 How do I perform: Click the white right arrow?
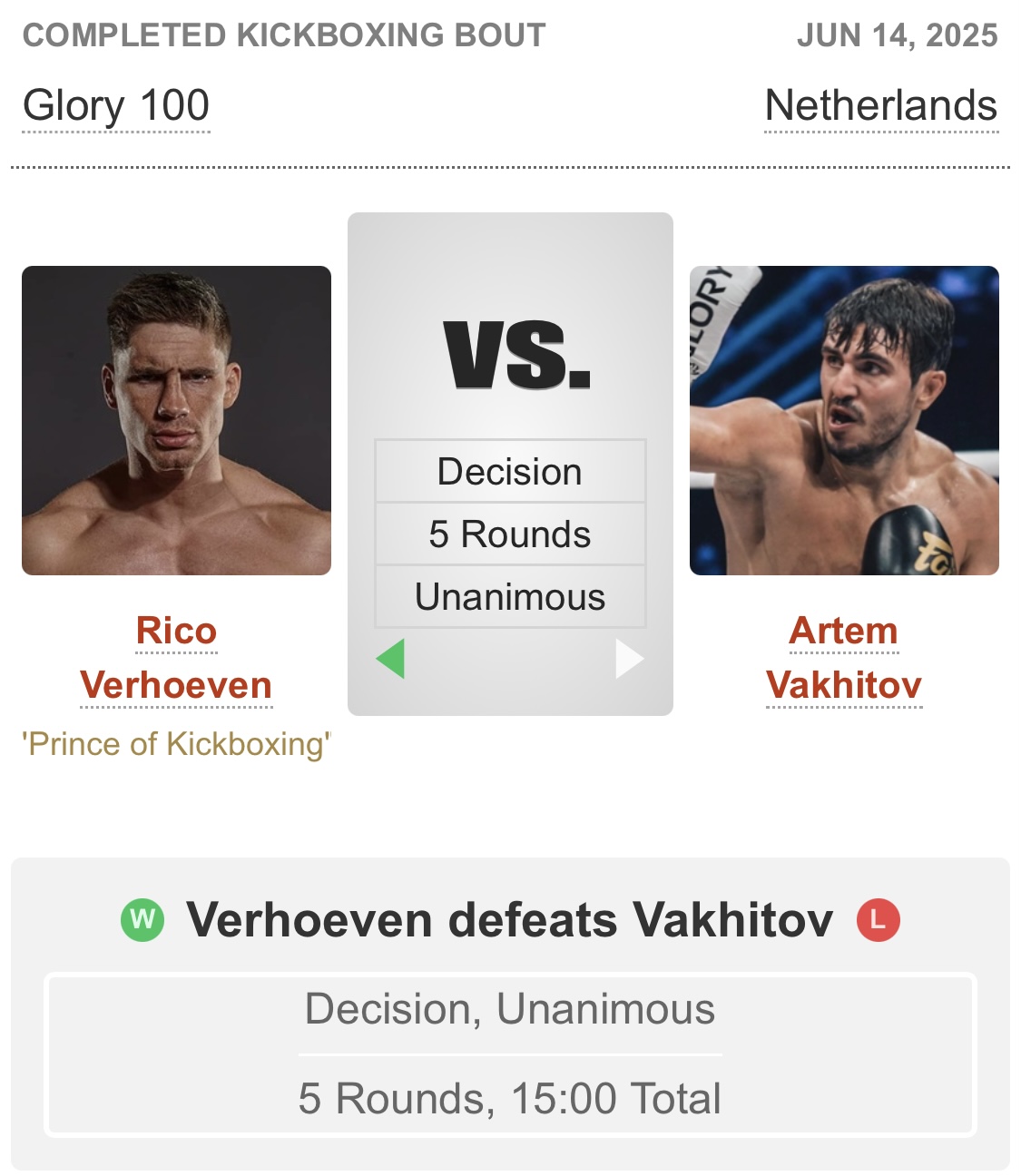coord(628,659)
